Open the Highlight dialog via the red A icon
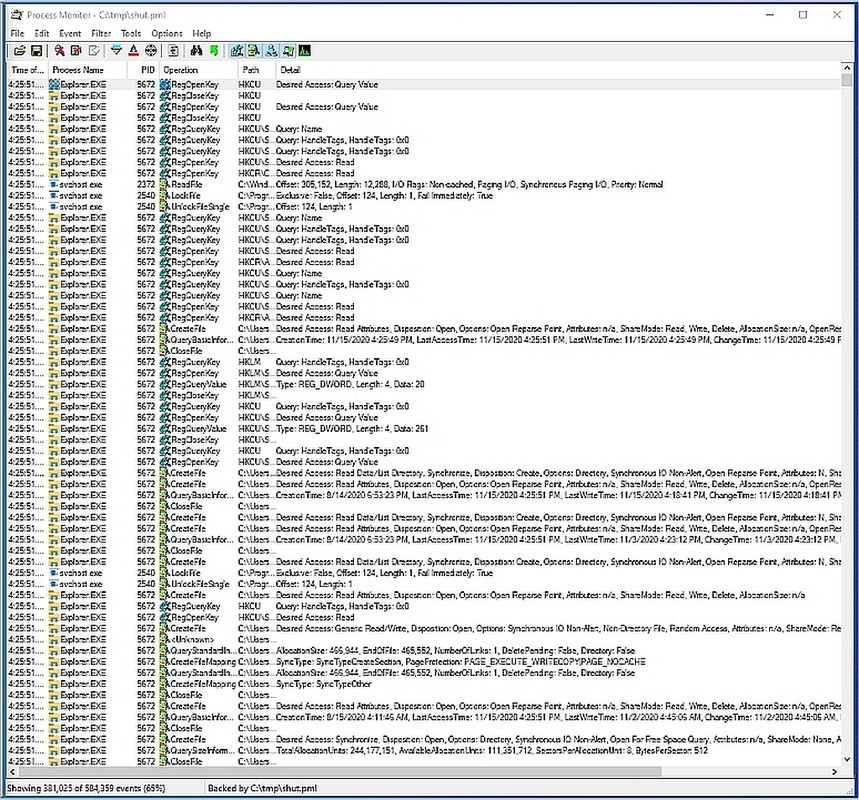The width and height of the screenshot is (859, 800). (x=133, y=51)
